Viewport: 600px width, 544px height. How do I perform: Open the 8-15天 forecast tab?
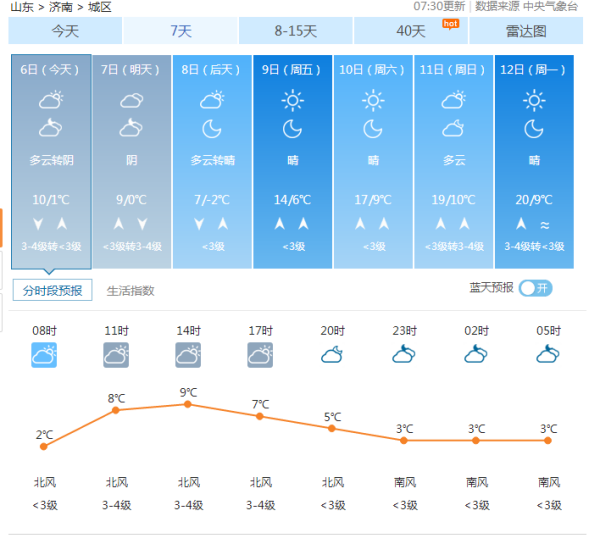(x=296, y=31)
